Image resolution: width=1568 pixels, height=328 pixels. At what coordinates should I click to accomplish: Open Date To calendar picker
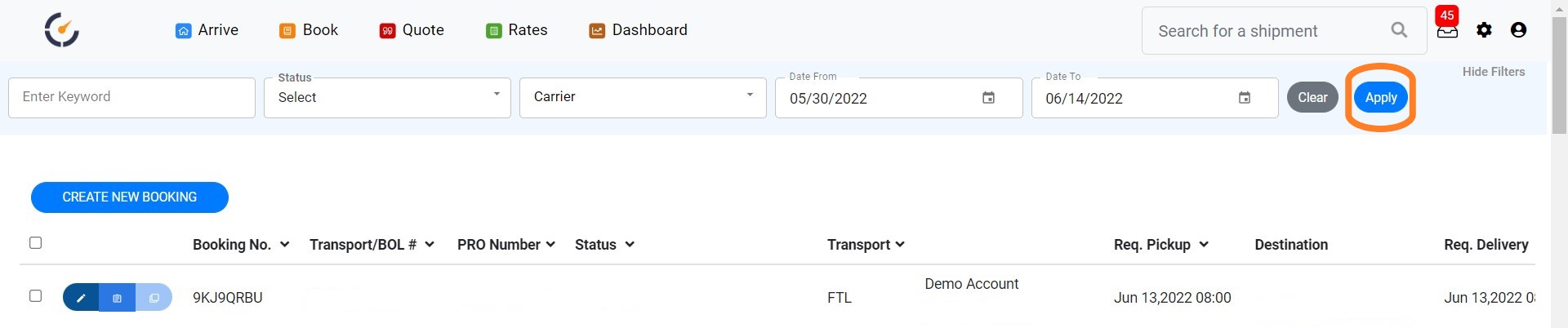(x=1245, y=98)
